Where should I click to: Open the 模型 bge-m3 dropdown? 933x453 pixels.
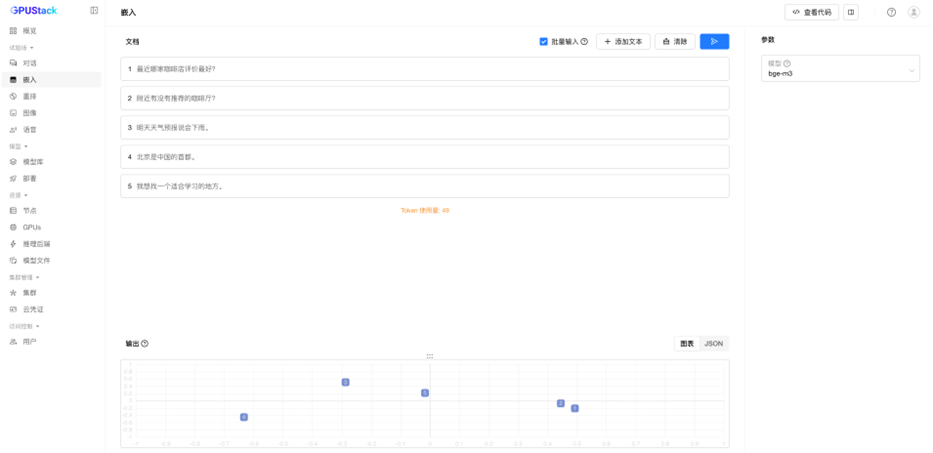pyautogui.click(x=840, y=68)
